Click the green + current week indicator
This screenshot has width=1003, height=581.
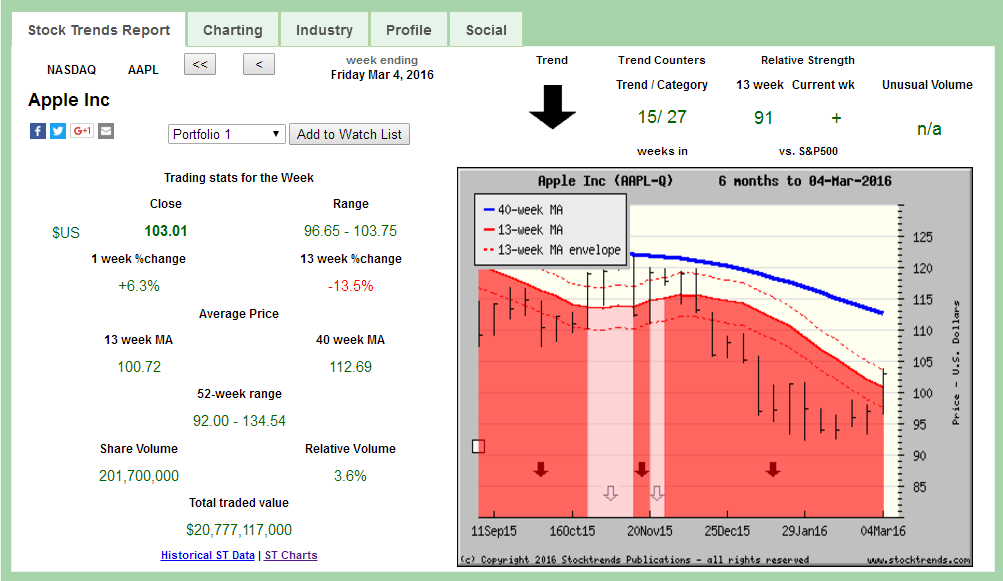click(x=836, y=118)
